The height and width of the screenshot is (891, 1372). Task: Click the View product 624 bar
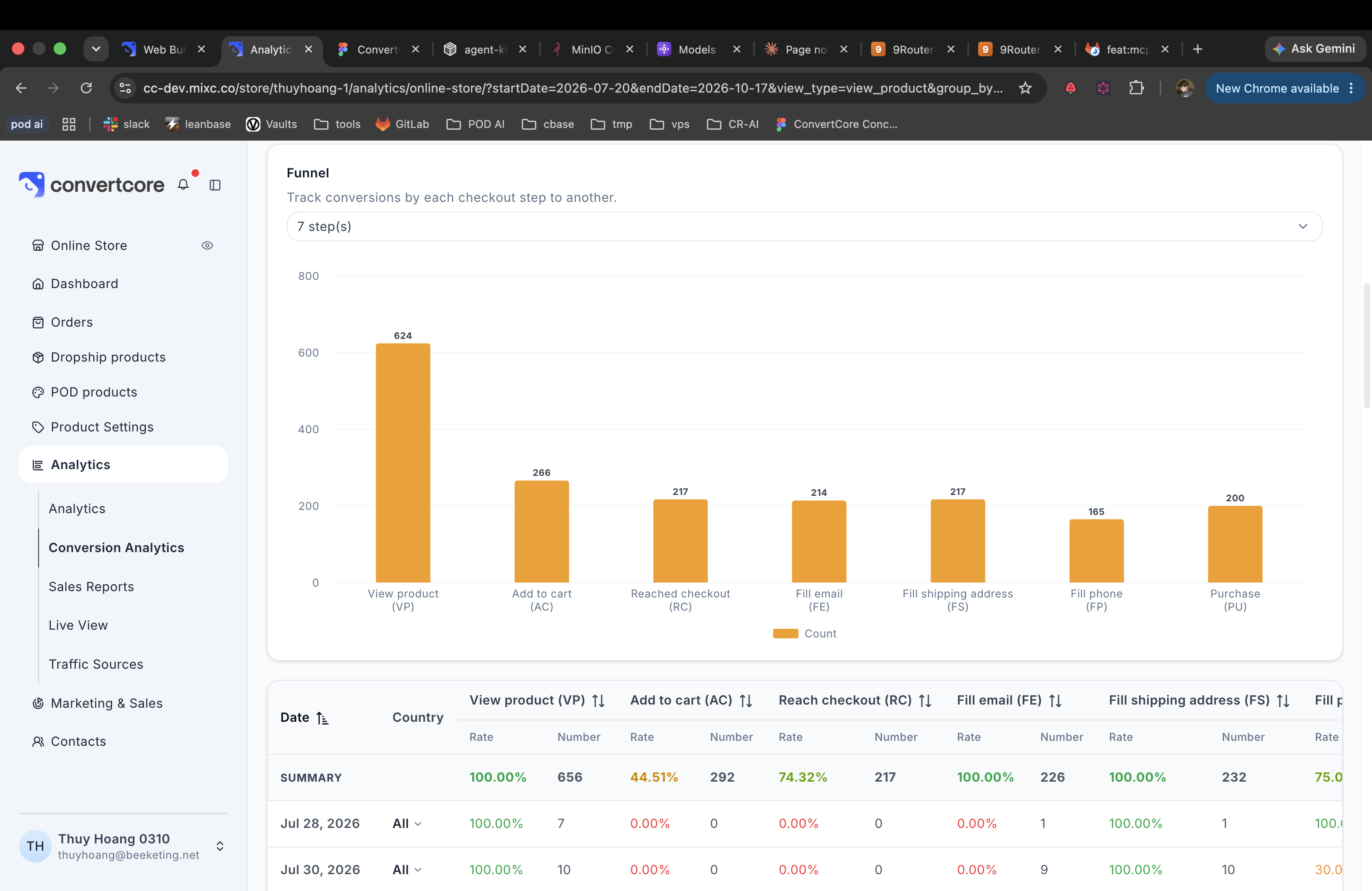[403, 463]
